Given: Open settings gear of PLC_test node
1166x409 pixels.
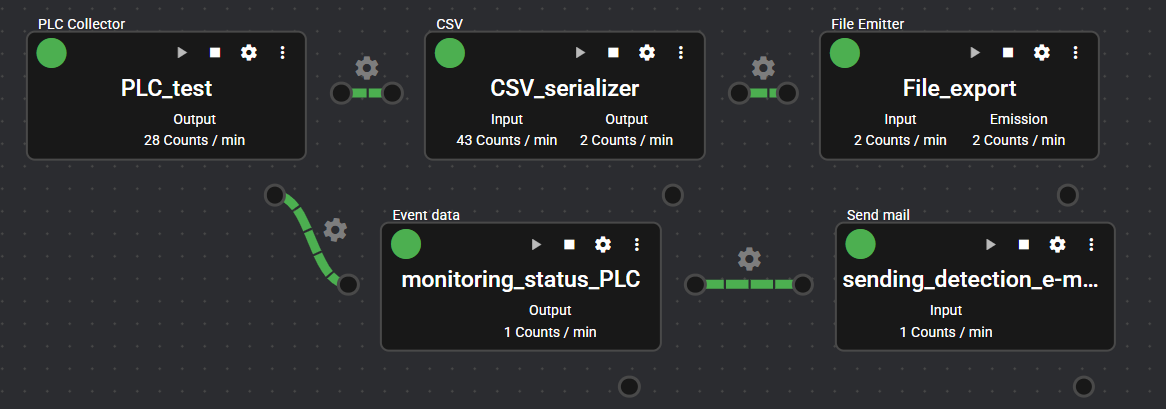Looking at the screenshot, I should (249, 53).
